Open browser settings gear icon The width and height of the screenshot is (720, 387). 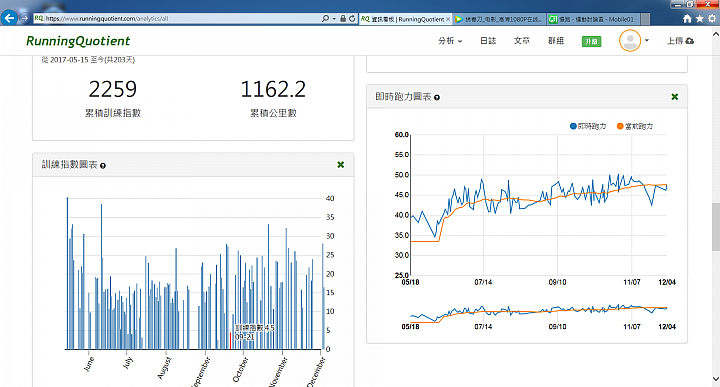coord(712,19)
